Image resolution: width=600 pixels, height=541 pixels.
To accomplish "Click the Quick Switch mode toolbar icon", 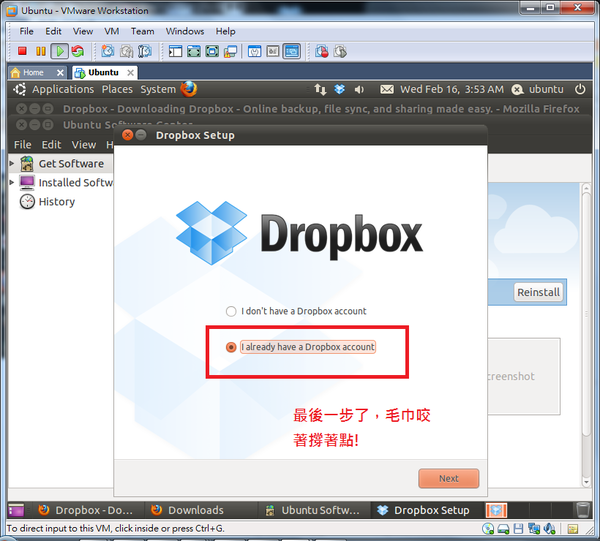I will [212, 51].
